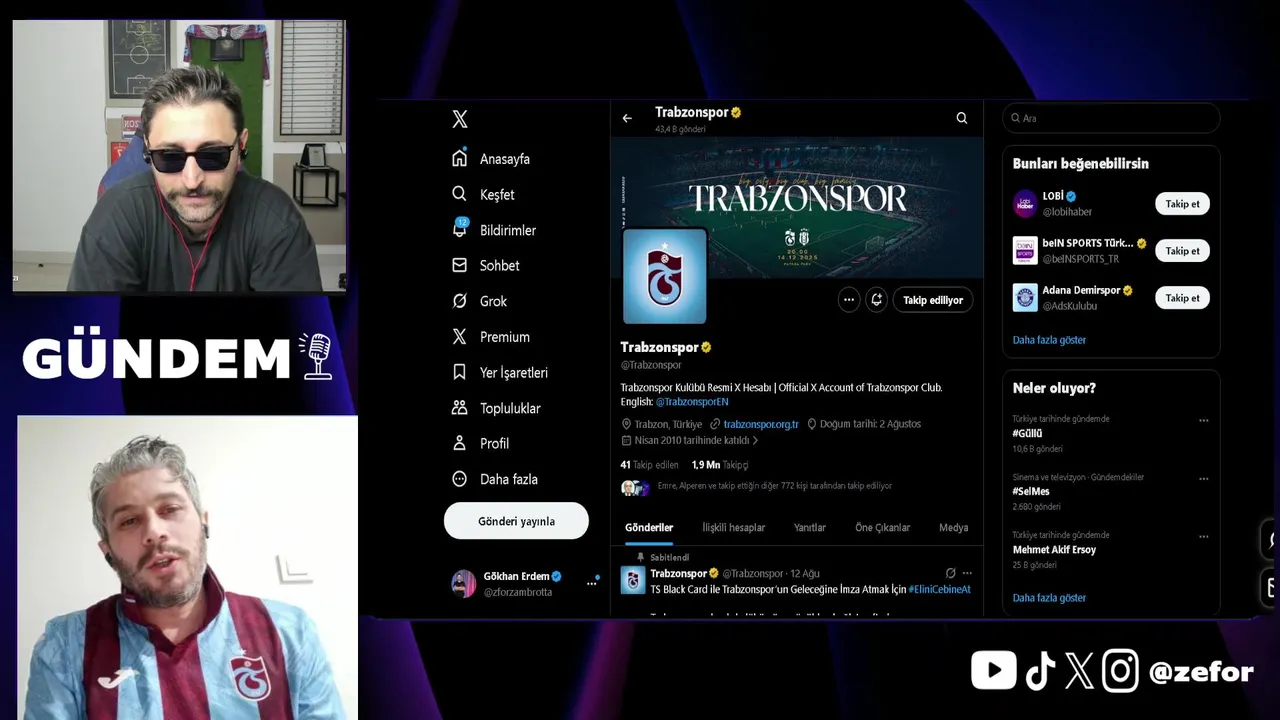Switch to Öne Çıkanlar tab

[882, 527]
